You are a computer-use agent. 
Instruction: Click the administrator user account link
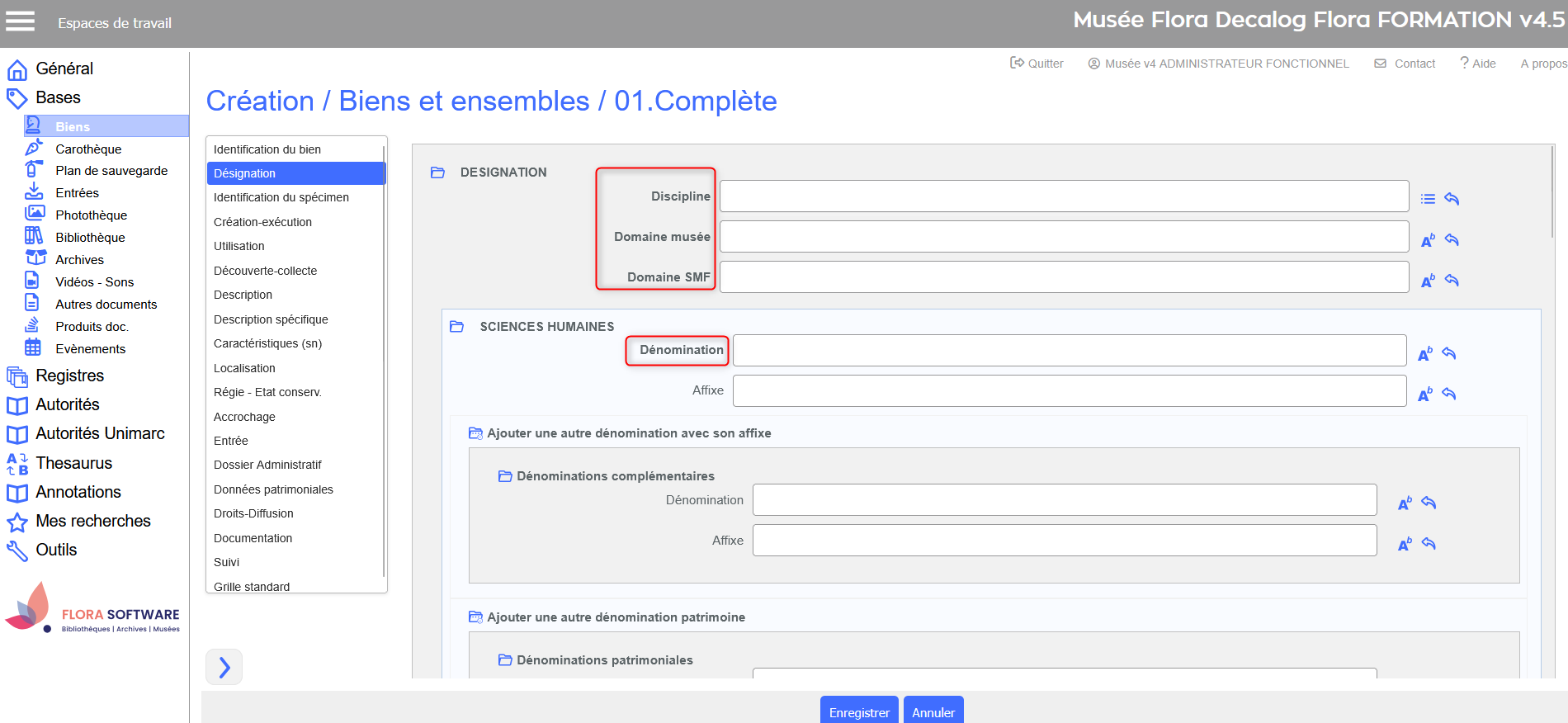coord(1218,64)
